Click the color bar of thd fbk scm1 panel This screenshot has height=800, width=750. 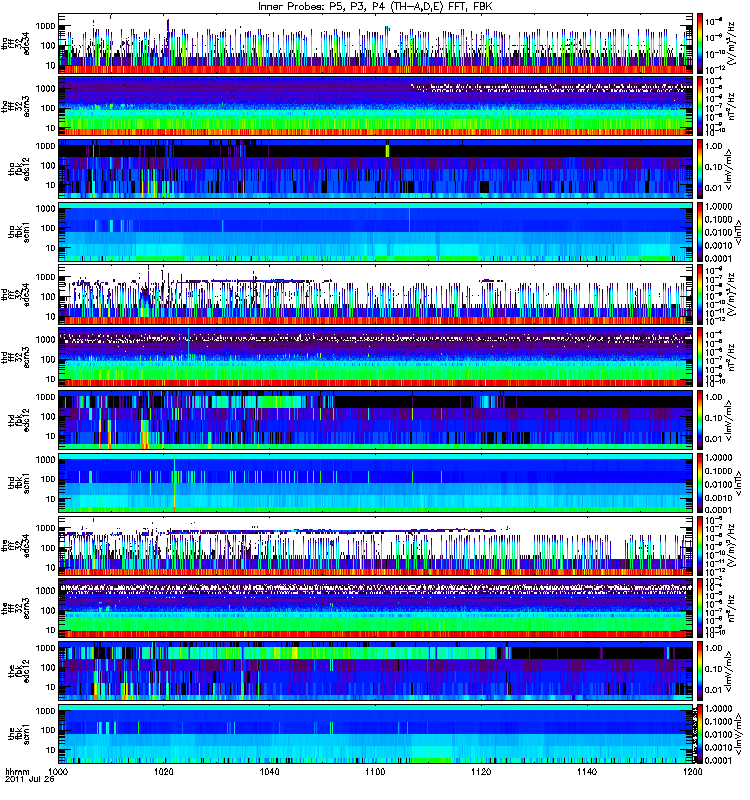[701, 483]
